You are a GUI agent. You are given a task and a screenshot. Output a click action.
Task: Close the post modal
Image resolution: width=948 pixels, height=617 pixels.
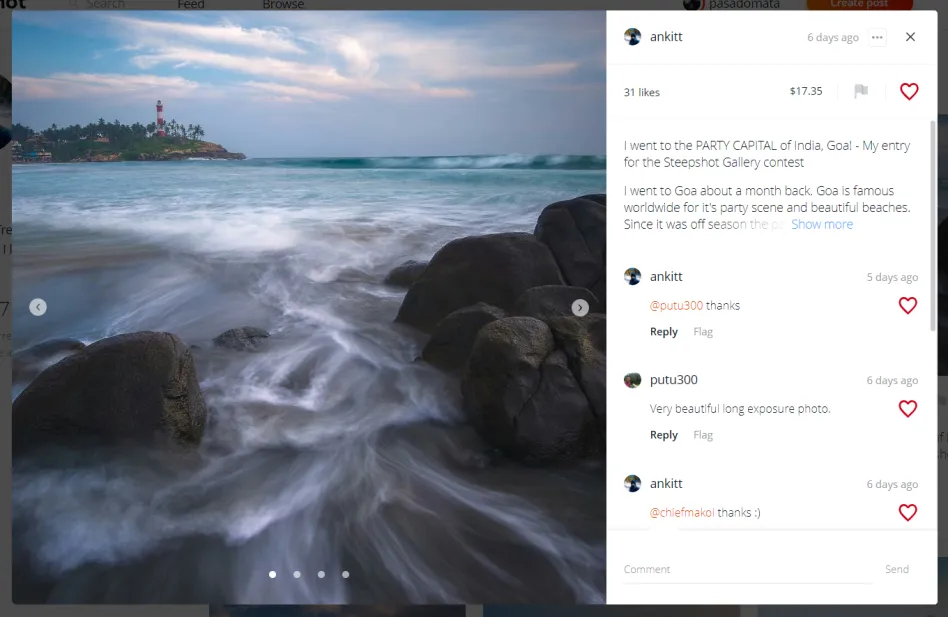coord(911,37)
